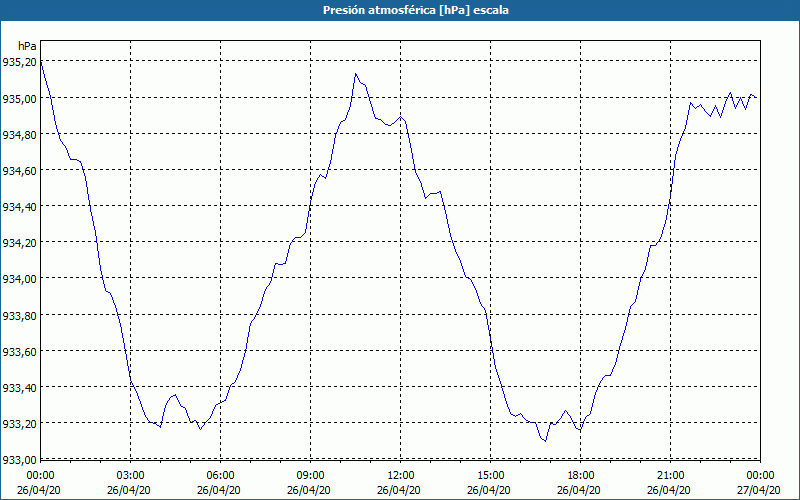Viewport: 800px width, 500px height.
Task: Click the 06:00 time label
Action: (x=220, y=476)
